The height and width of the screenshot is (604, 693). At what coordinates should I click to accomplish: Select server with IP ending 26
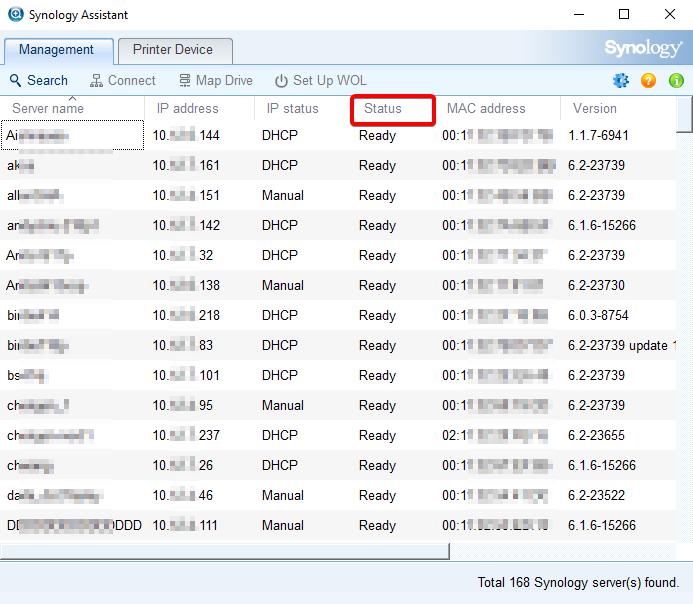click(338, 465)
